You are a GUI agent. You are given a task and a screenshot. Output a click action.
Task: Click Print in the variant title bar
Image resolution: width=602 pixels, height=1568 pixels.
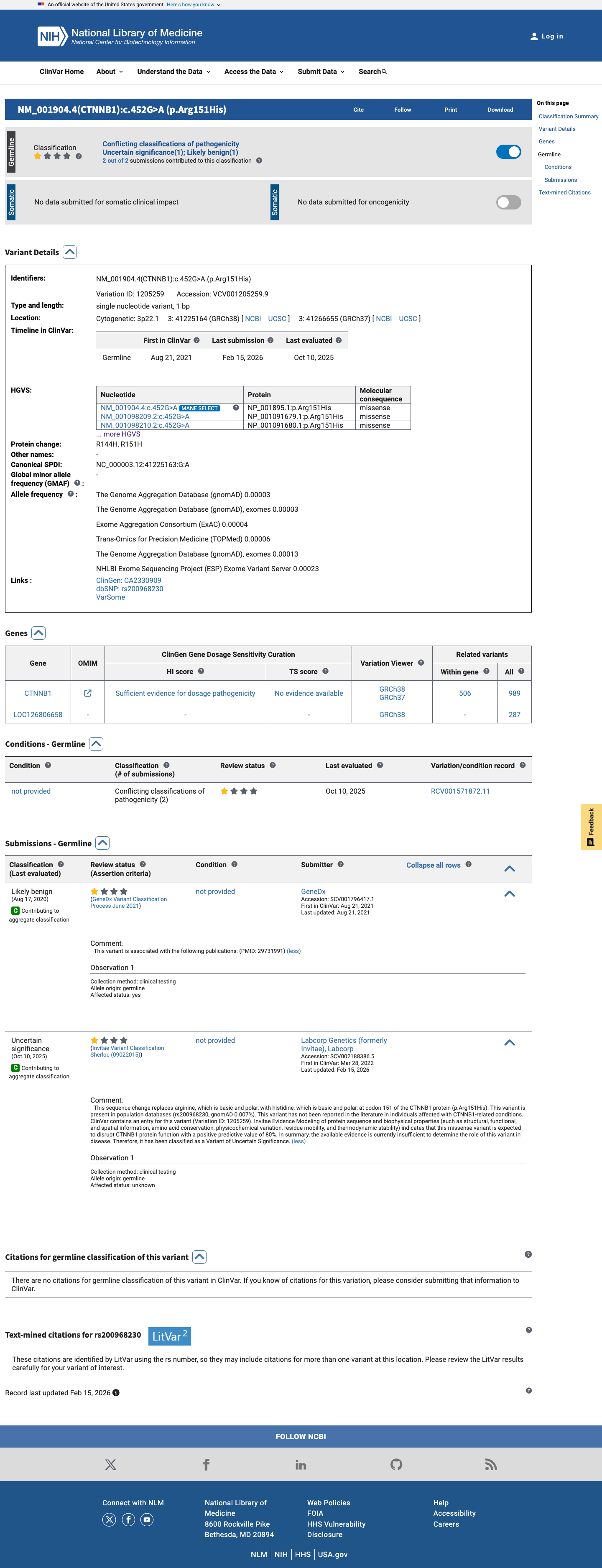(450, 110)
